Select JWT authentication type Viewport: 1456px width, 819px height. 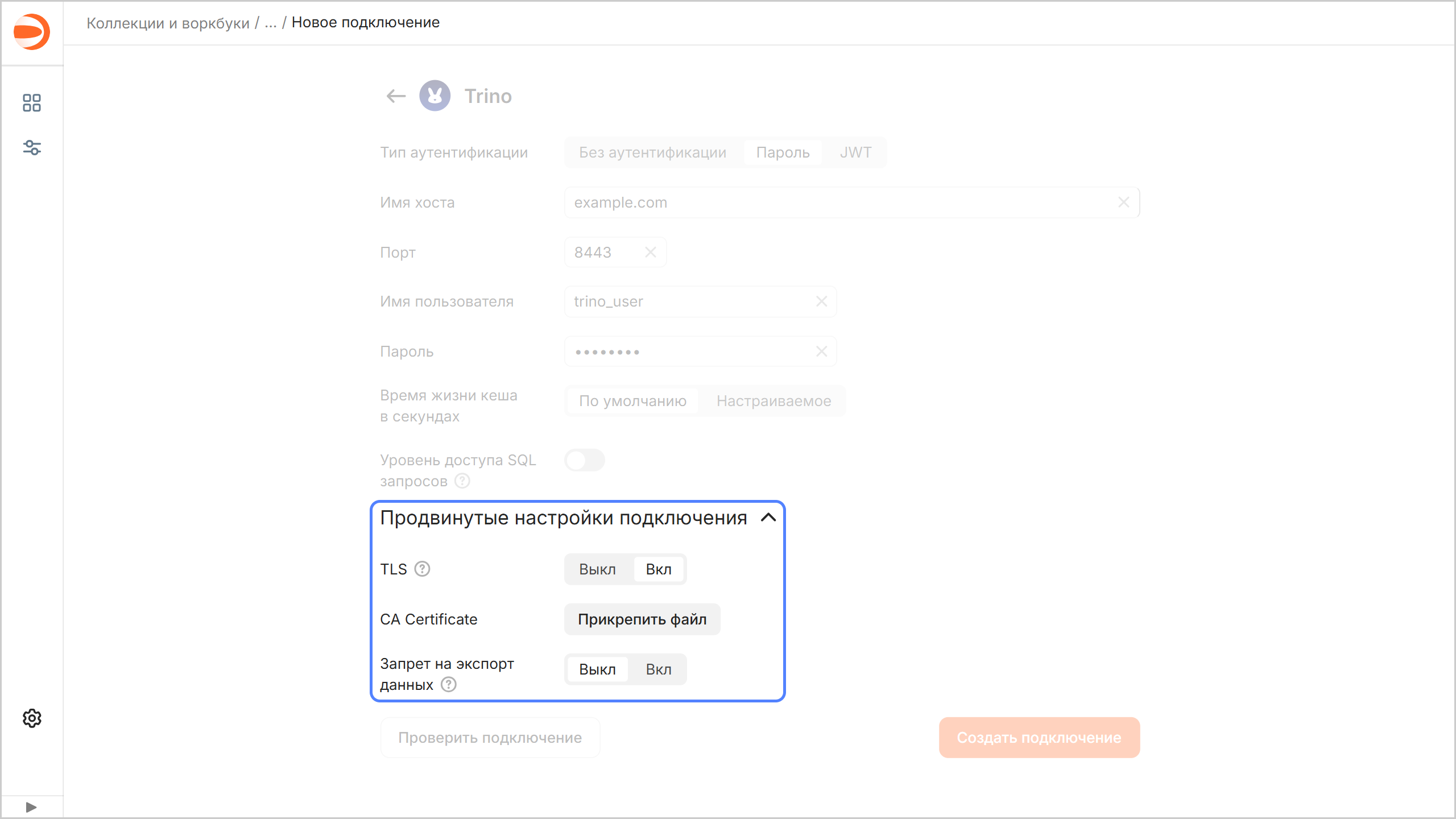tap(855, 152)
